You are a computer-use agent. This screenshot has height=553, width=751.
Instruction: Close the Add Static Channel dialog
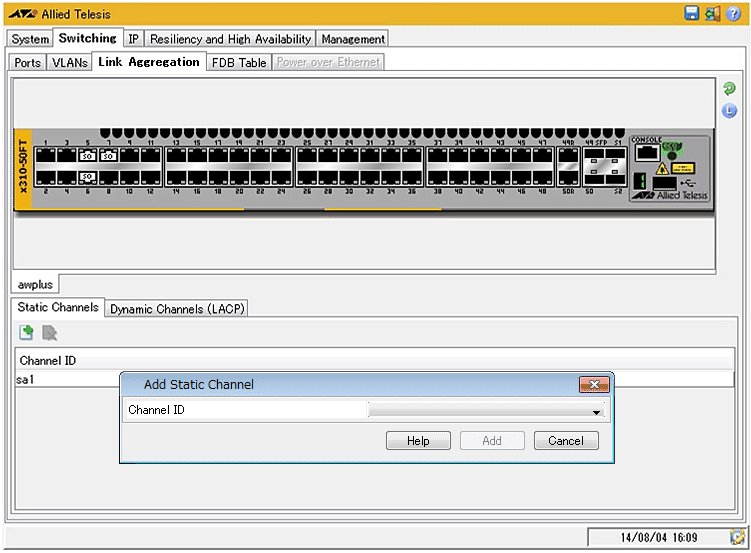click(594, 385)
